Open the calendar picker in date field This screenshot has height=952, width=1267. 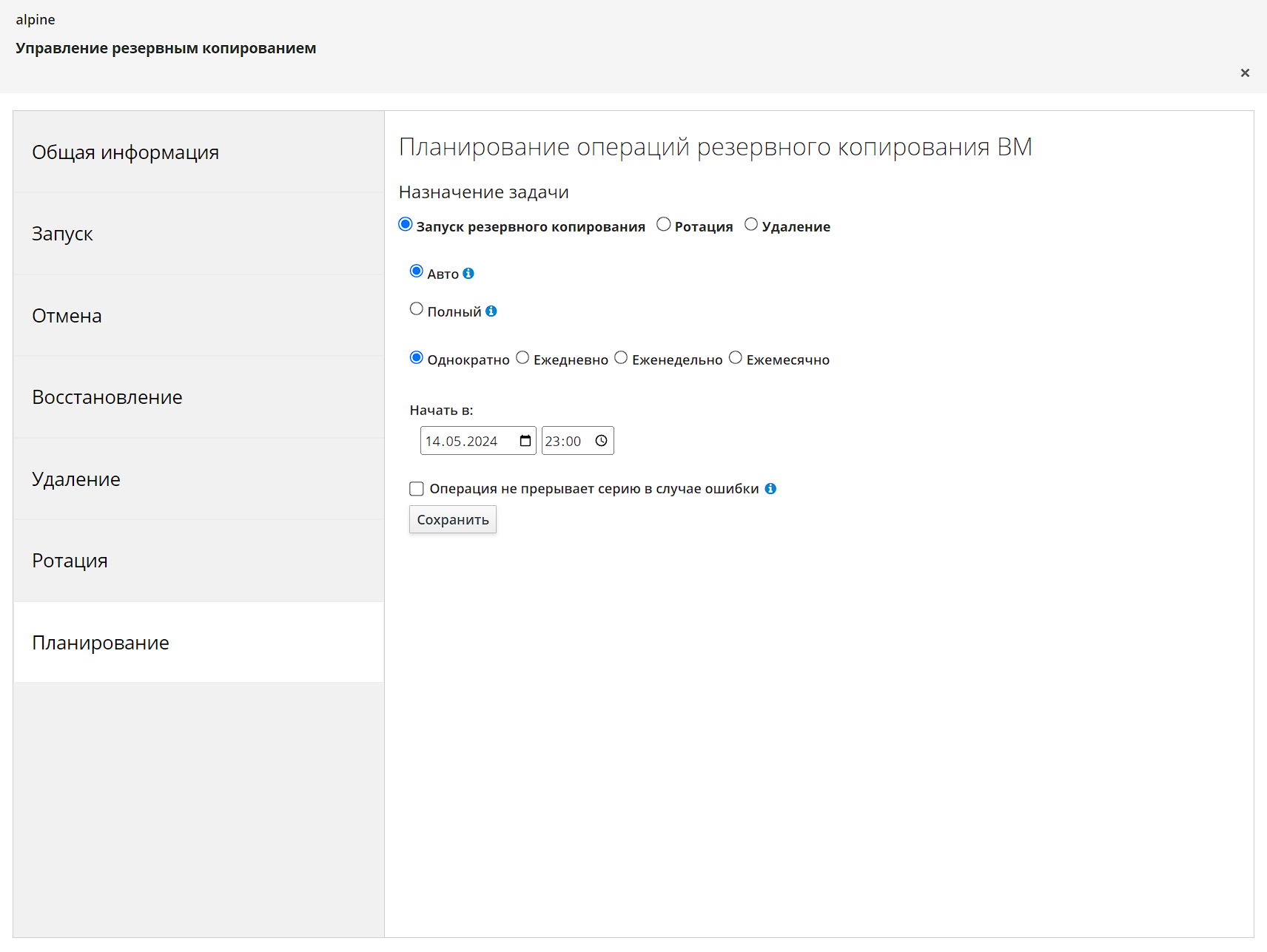pyautogui.click(x=525, y=441)
